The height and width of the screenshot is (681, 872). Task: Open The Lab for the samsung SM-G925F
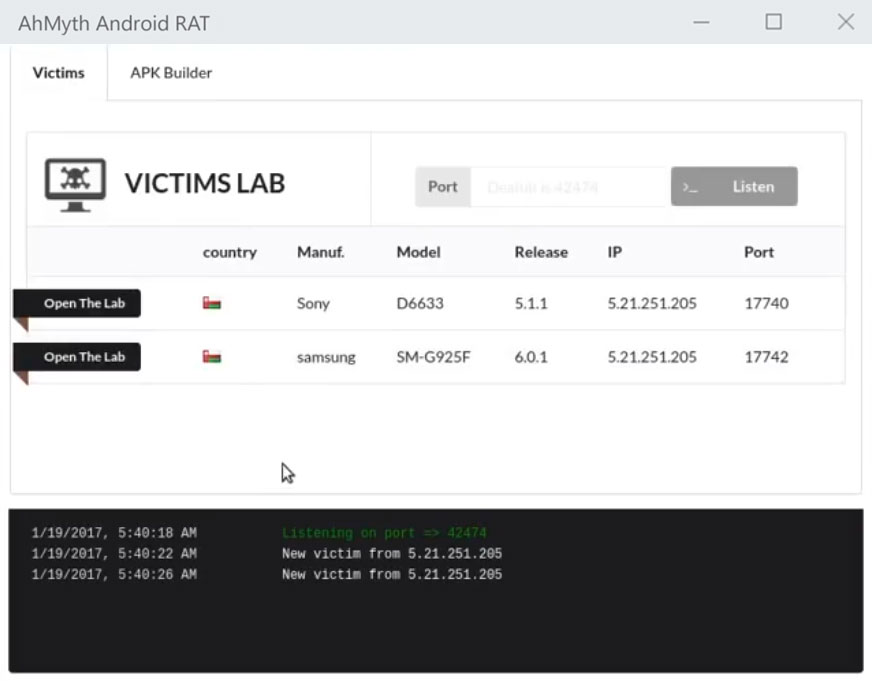84,357
